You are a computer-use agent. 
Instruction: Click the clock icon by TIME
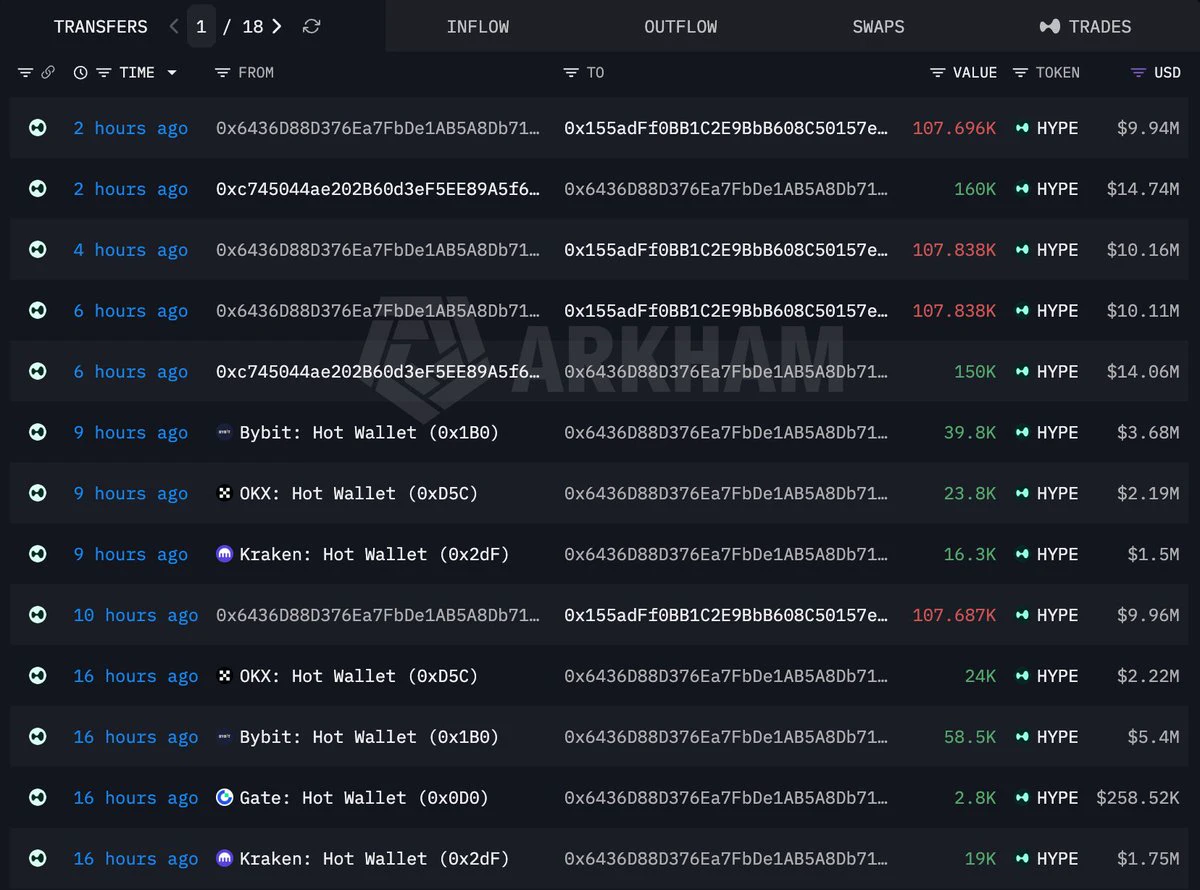80,72
